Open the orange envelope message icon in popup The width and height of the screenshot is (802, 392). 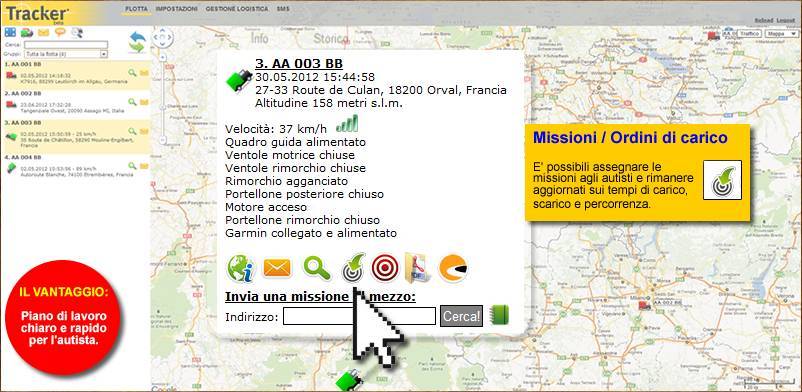[277, 268]
